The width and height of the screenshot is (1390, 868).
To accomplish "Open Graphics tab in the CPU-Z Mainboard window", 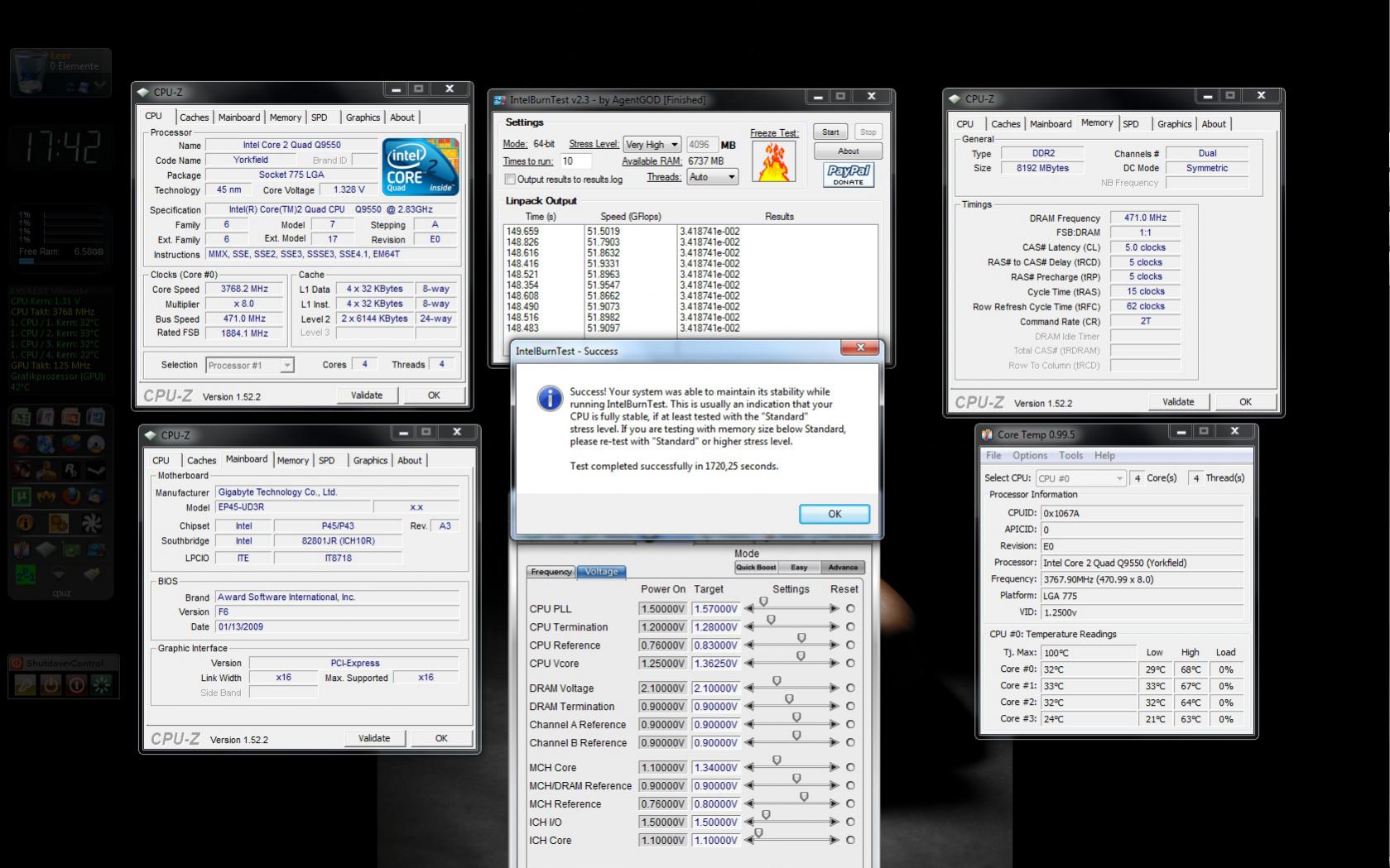I will point(370,461).
